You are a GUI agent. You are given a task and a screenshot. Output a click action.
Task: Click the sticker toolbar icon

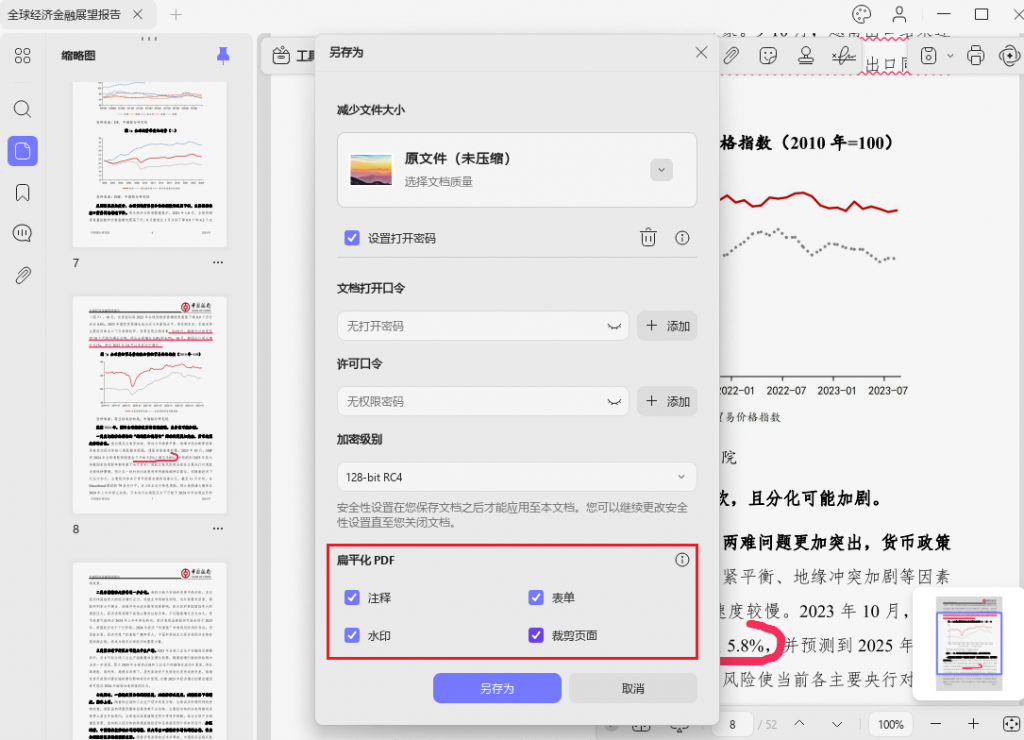click(768, 56)
